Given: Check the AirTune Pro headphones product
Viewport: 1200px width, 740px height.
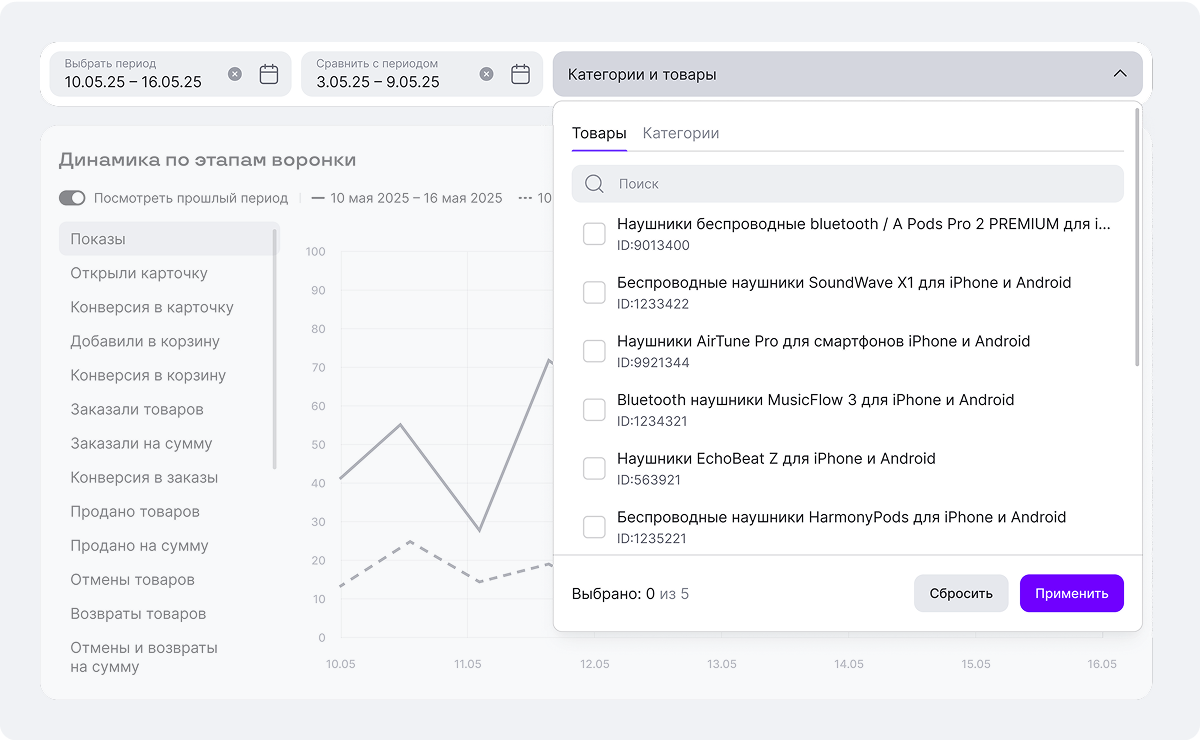Looking at the screenshot, I should tap(594, 351).
